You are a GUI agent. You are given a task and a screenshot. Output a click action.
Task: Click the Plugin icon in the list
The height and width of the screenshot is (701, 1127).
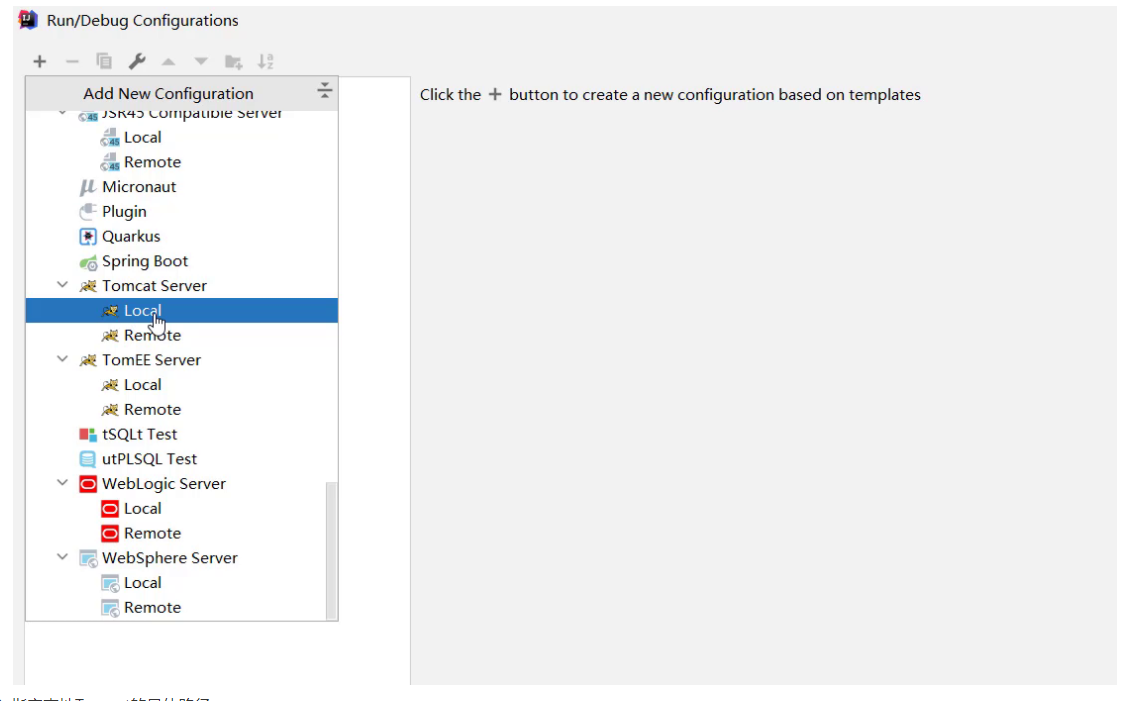[x=88, y=211]
